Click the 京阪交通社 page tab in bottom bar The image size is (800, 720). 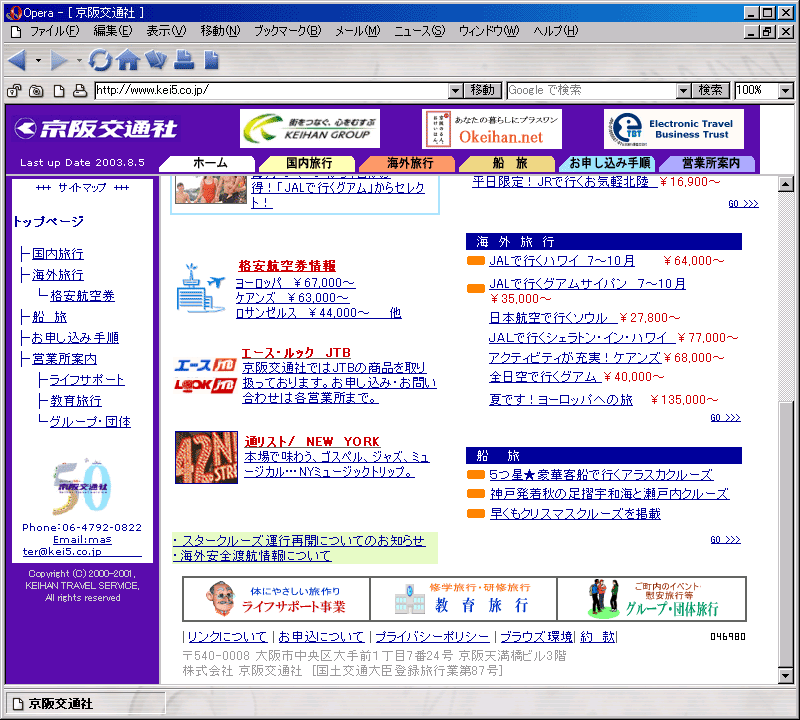pyautogui.click(x=85, y=704)
